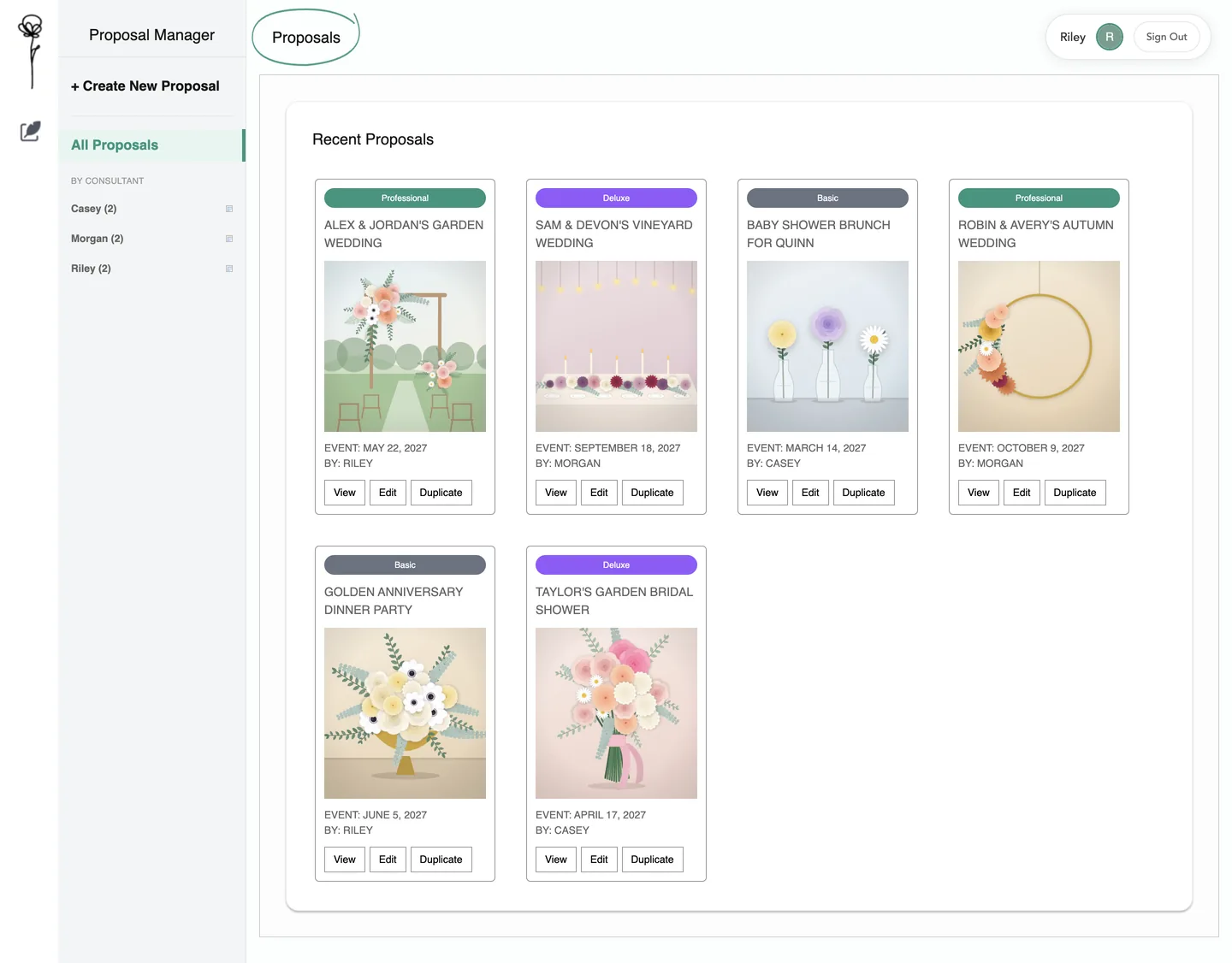The height and width of the screenshot is (963, 1232).
Task: Open the vineyard table thumbnail image
Action: click(616, 346)
